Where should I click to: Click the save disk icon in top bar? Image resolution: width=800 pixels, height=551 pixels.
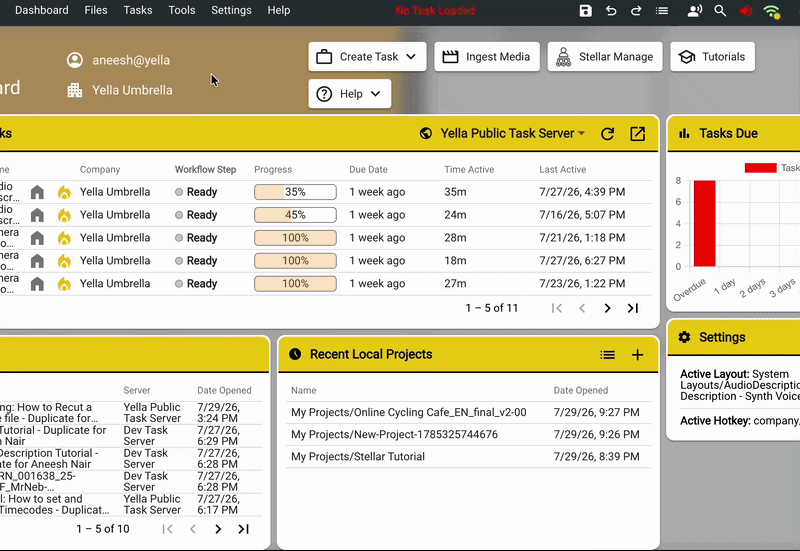coord(585,11)
